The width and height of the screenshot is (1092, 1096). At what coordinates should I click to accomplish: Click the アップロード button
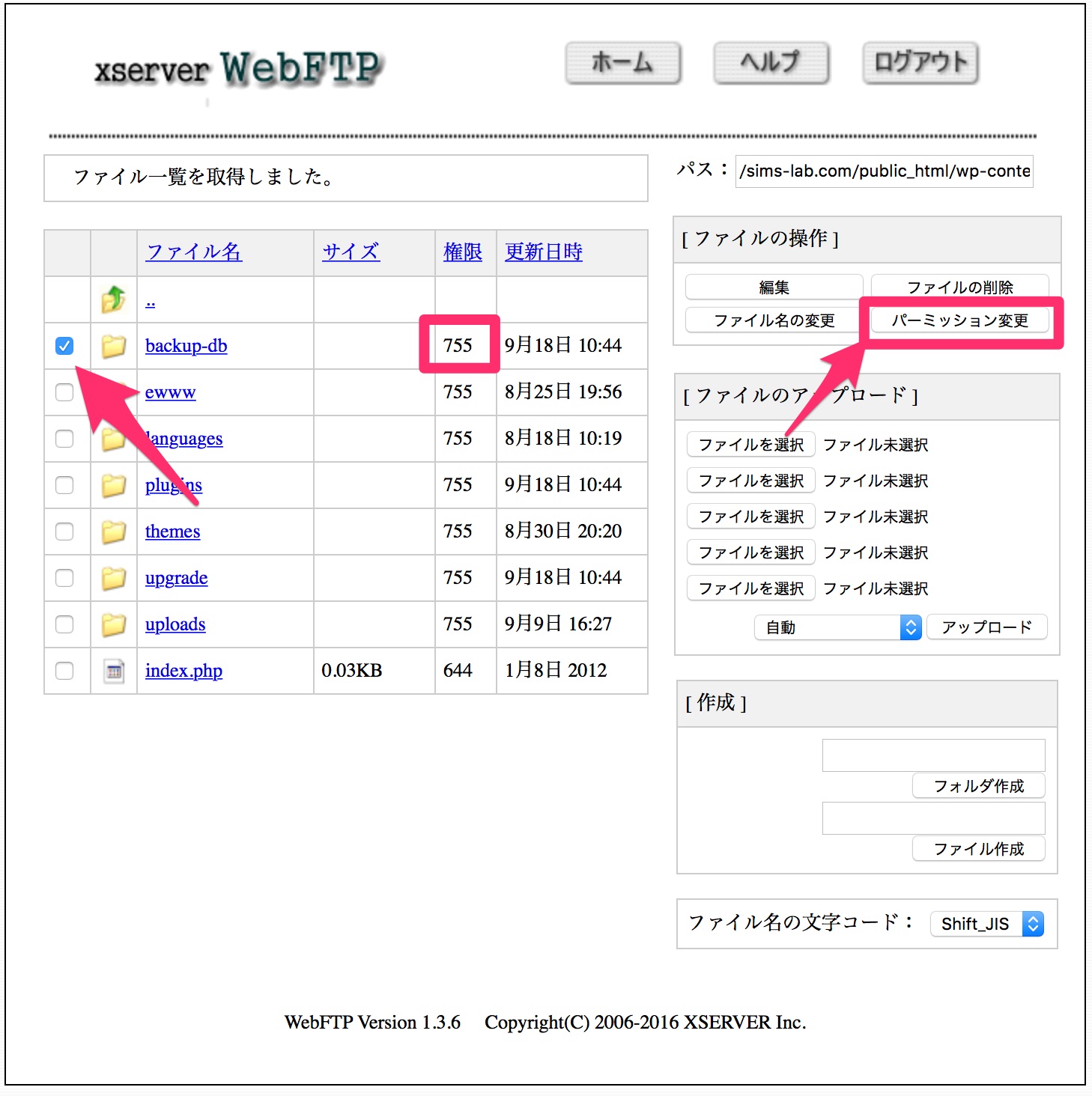pyautogui.click(x=987, y=627)
